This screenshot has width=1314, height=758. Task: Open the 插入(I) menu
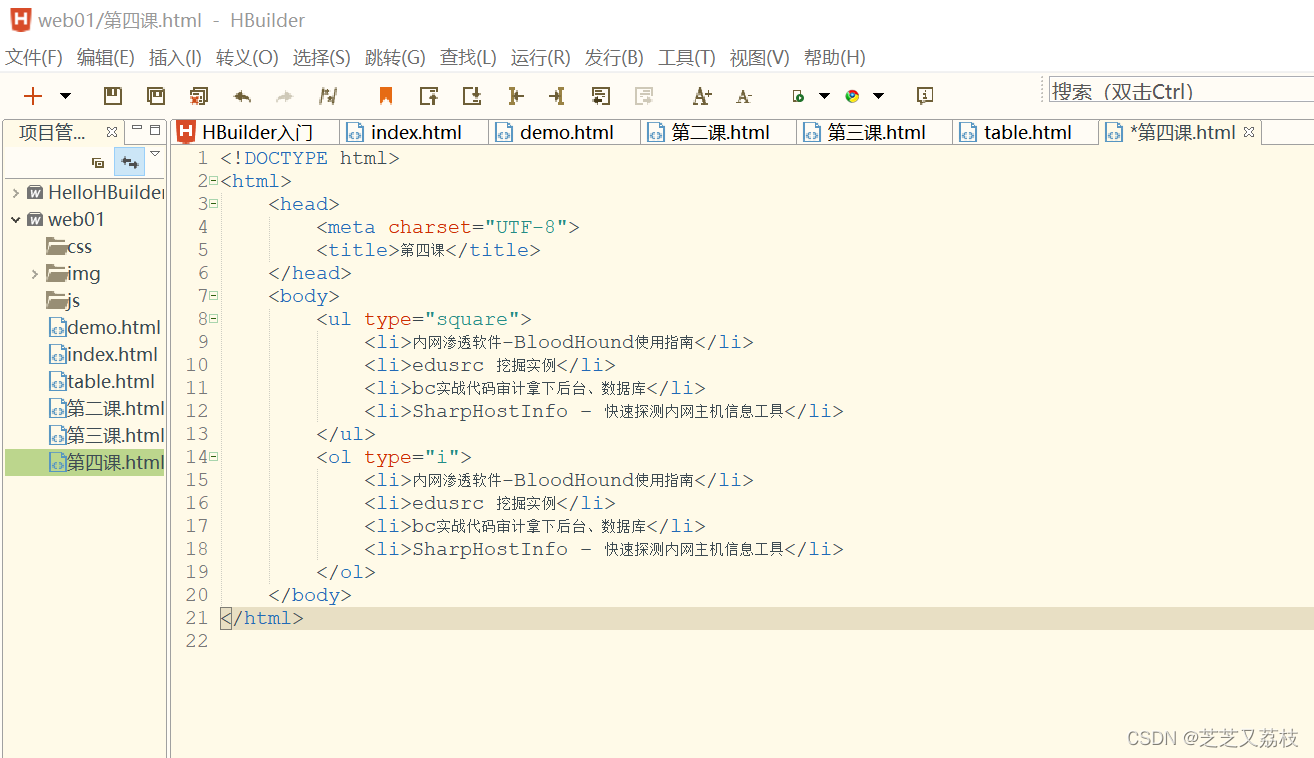tap(175, 58)
